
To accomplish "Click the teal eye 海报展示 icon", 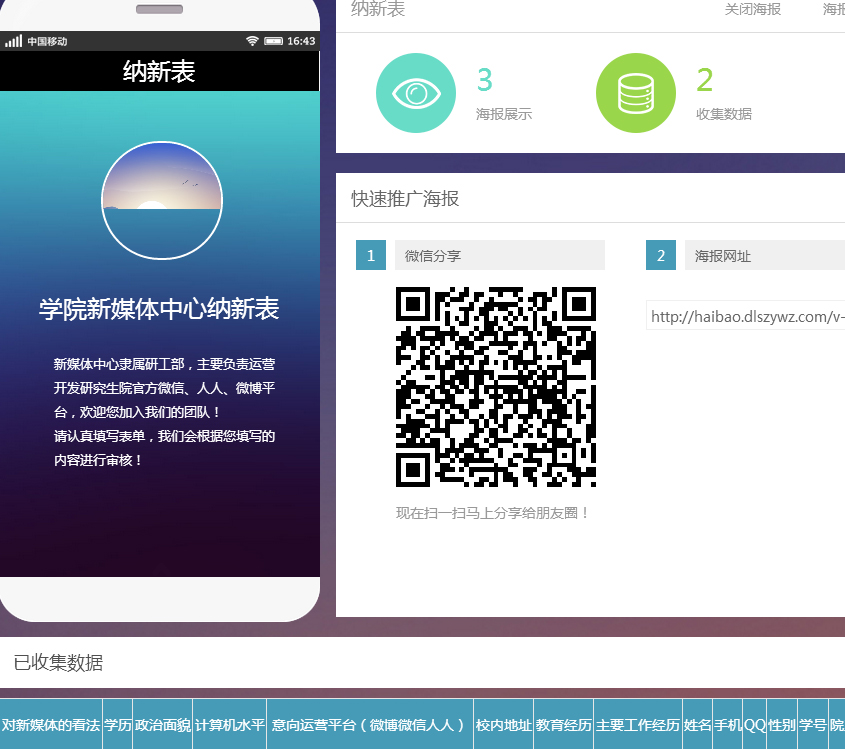I will [415, 93].
